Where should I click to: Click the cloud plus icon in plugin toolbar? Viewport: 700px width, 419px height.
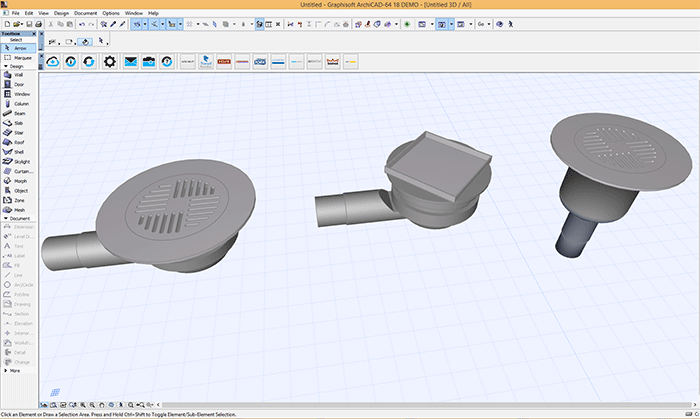[x=53, y=62]
